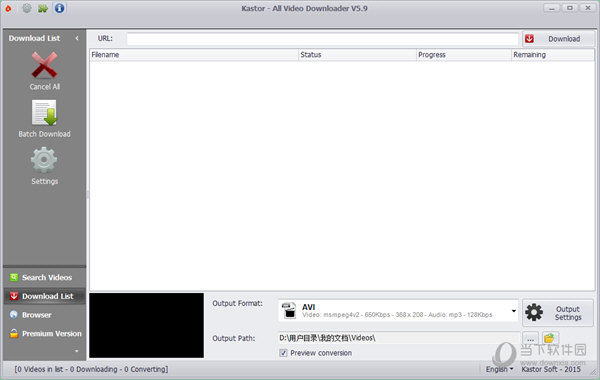Sort by Filename column header
This screenshot has height=380, width=600.
[194, 55]
